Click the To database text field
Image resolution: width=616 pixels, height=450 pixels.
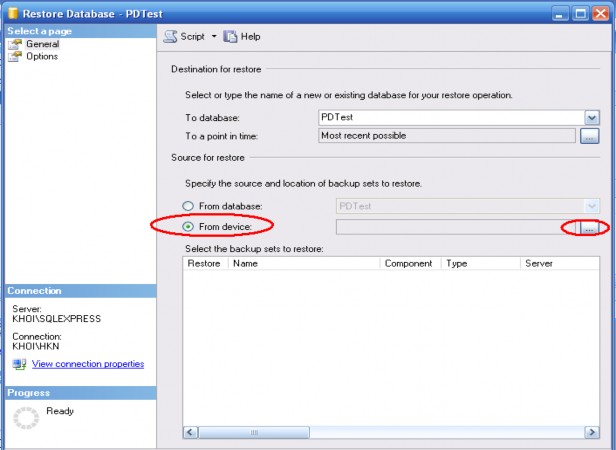(451, 118)
